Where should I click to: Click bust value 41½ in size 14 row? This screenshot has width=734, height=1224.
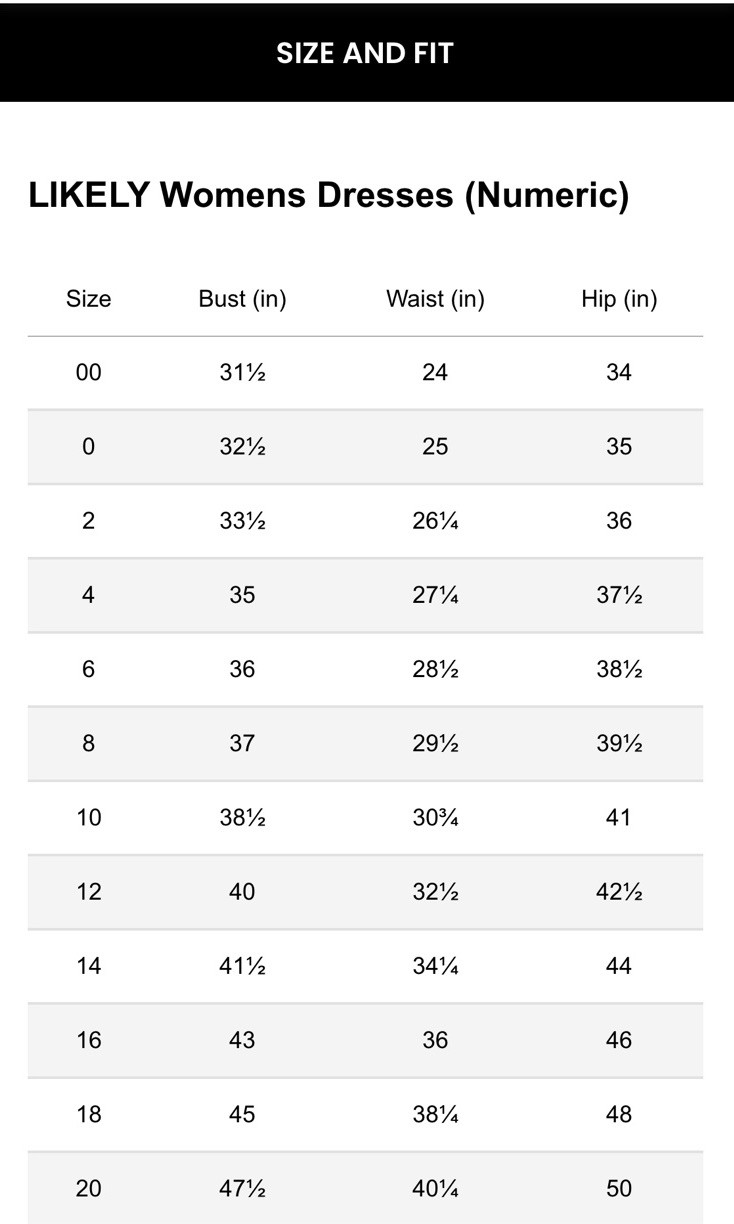click(242, 966)
